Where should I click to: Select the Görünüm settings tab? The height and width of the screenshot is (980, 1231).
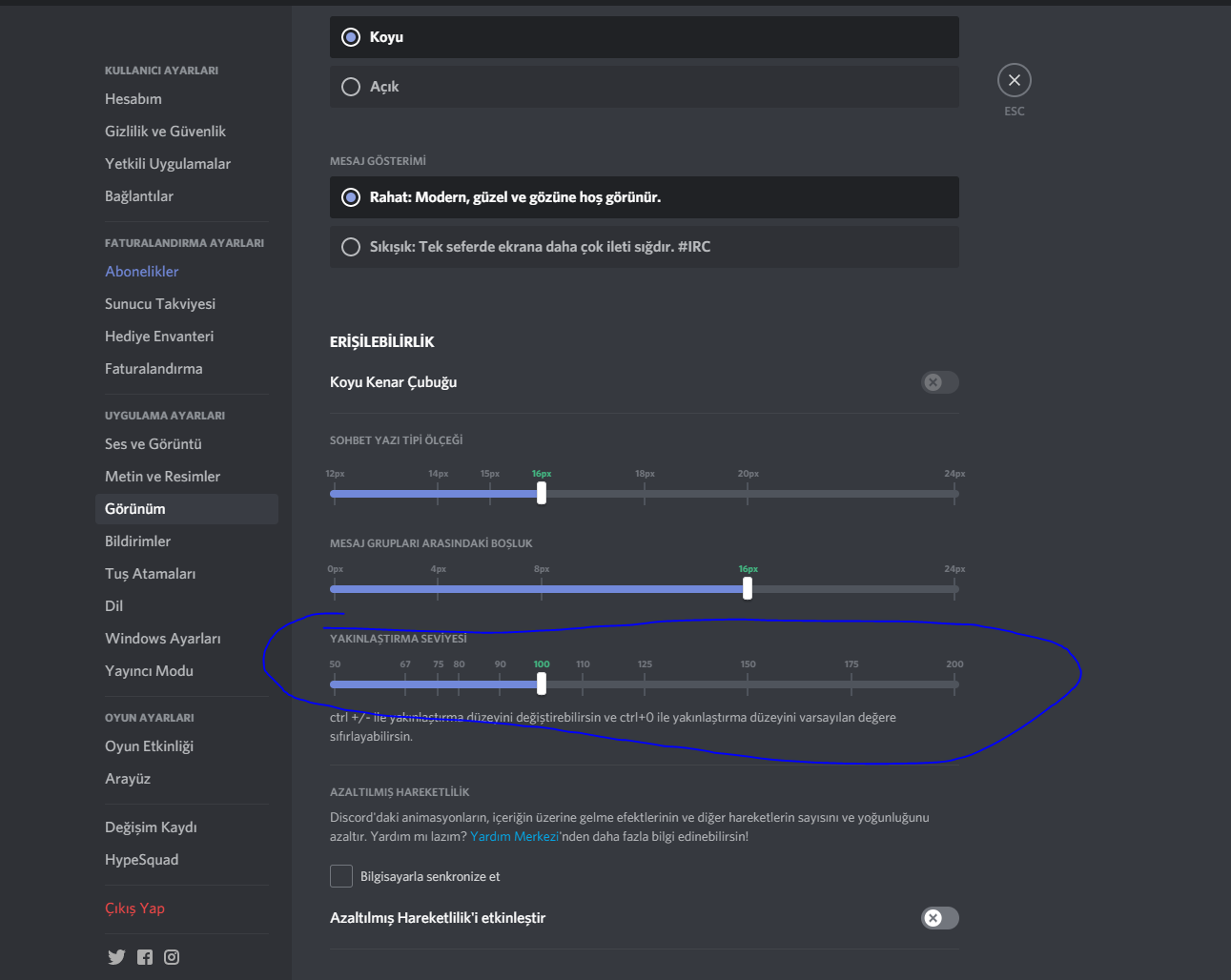point(187,509)
